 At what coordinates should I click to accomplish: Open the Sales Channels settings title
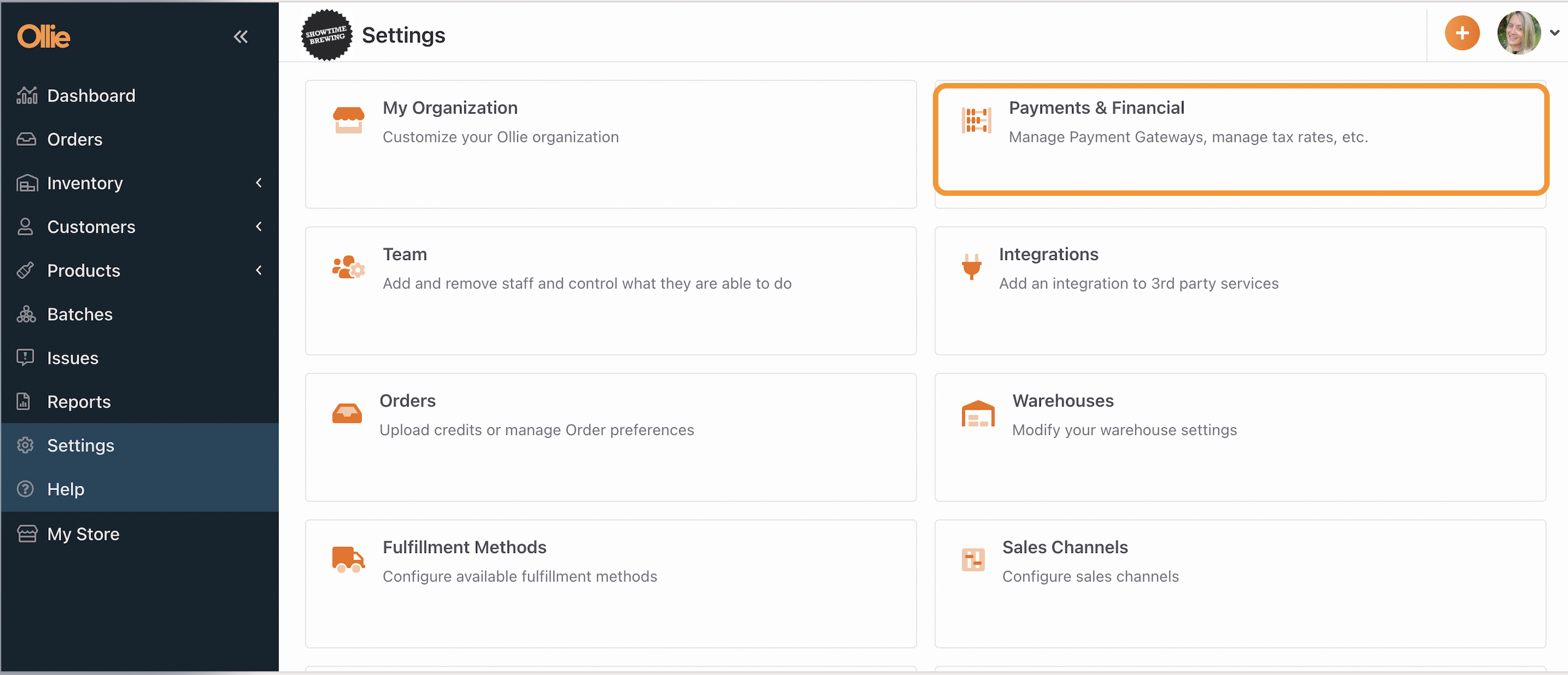coord(1065,547)
